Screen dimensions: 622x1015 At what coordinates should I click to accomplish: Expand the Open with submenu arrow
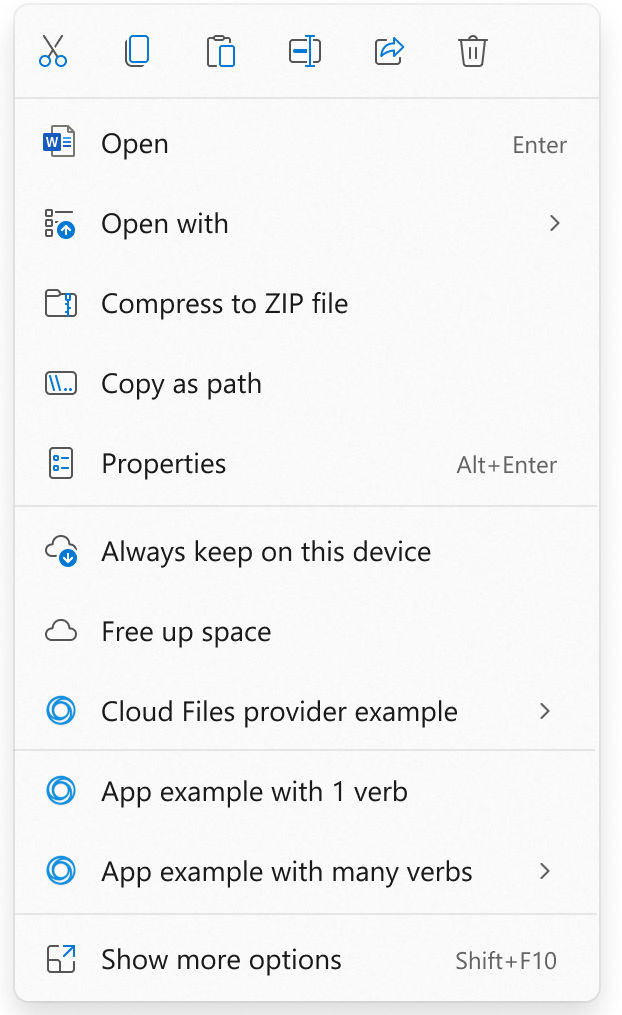coord(555,223)
